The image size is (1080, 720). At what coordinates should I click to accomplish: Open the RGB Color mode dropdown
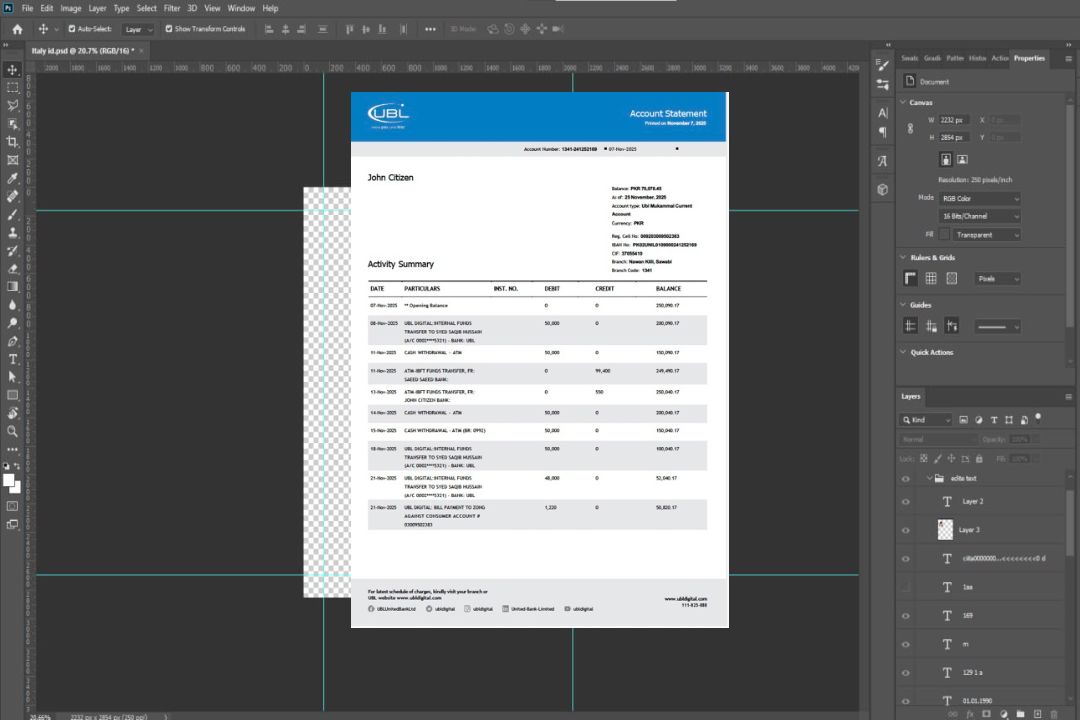(x=979, y=198)
